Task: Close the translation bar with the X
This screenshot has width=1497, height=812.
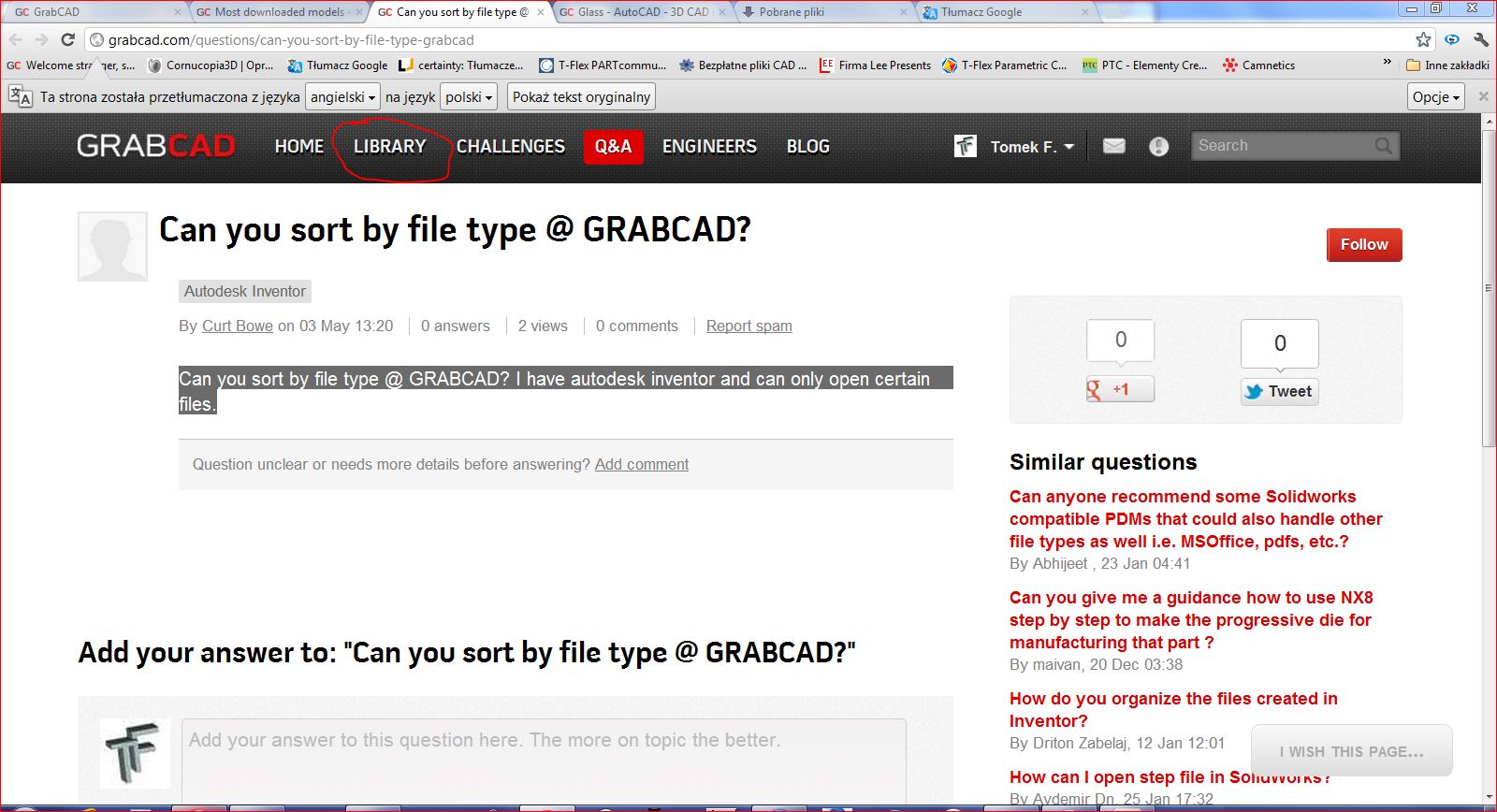Action: (x=1483, y=96)
